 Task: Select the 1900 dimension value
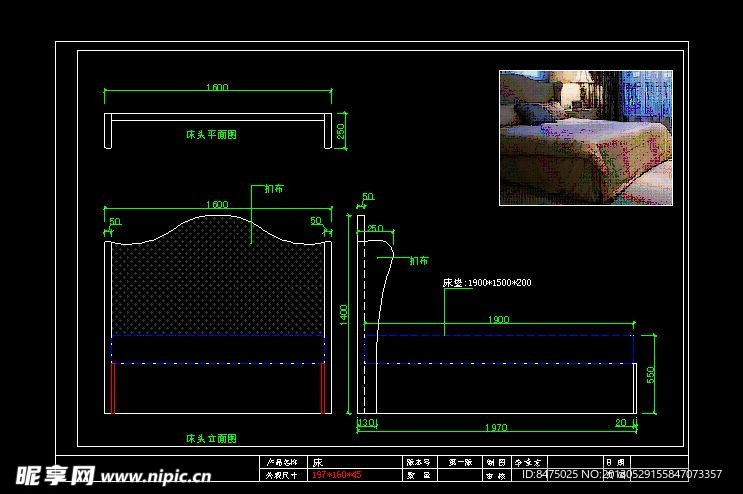pyautogui.click(x=498, y=320)
